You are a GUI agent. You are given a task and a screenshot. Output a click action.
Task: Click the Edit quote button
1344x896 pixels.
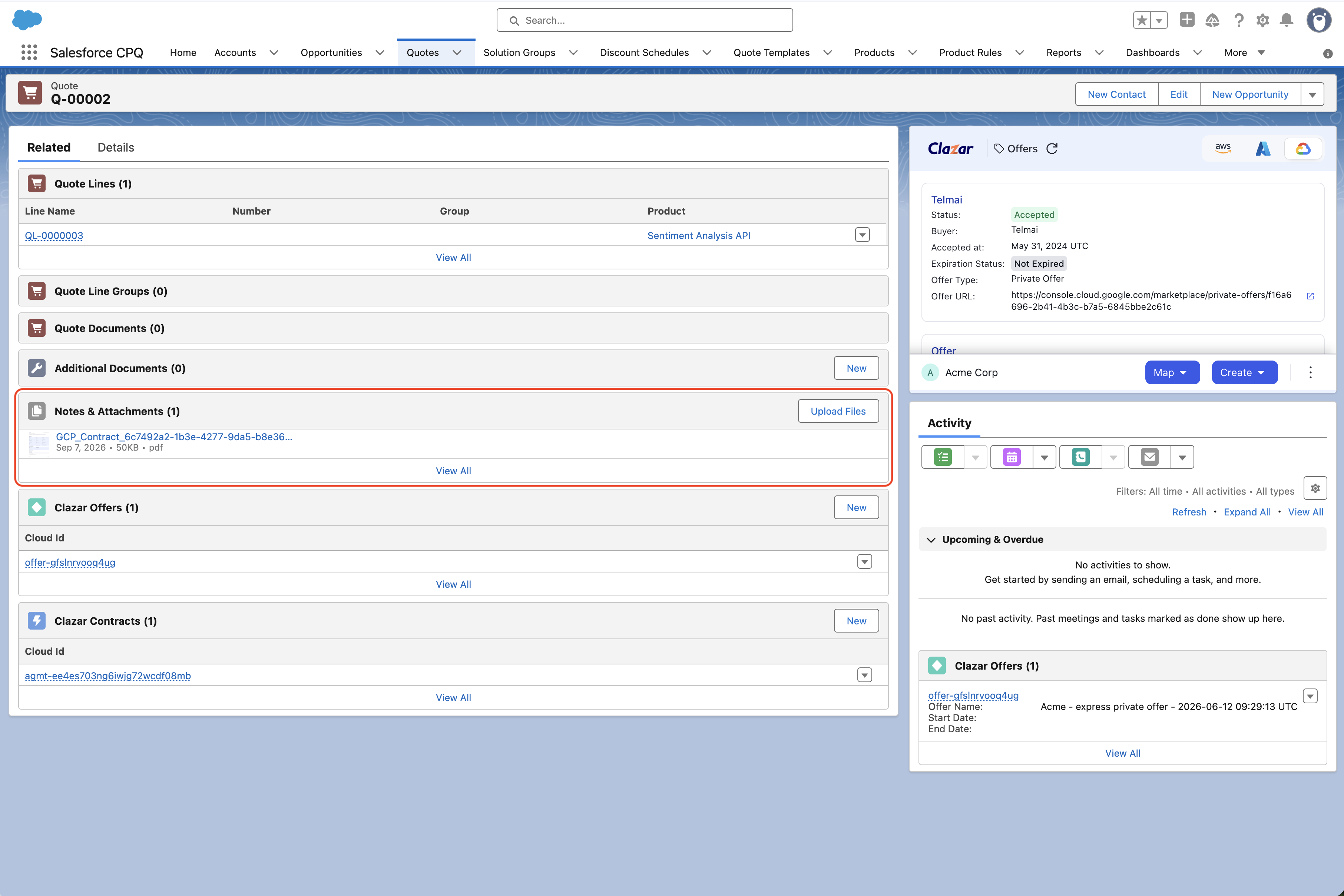[x=1179, y=94]
